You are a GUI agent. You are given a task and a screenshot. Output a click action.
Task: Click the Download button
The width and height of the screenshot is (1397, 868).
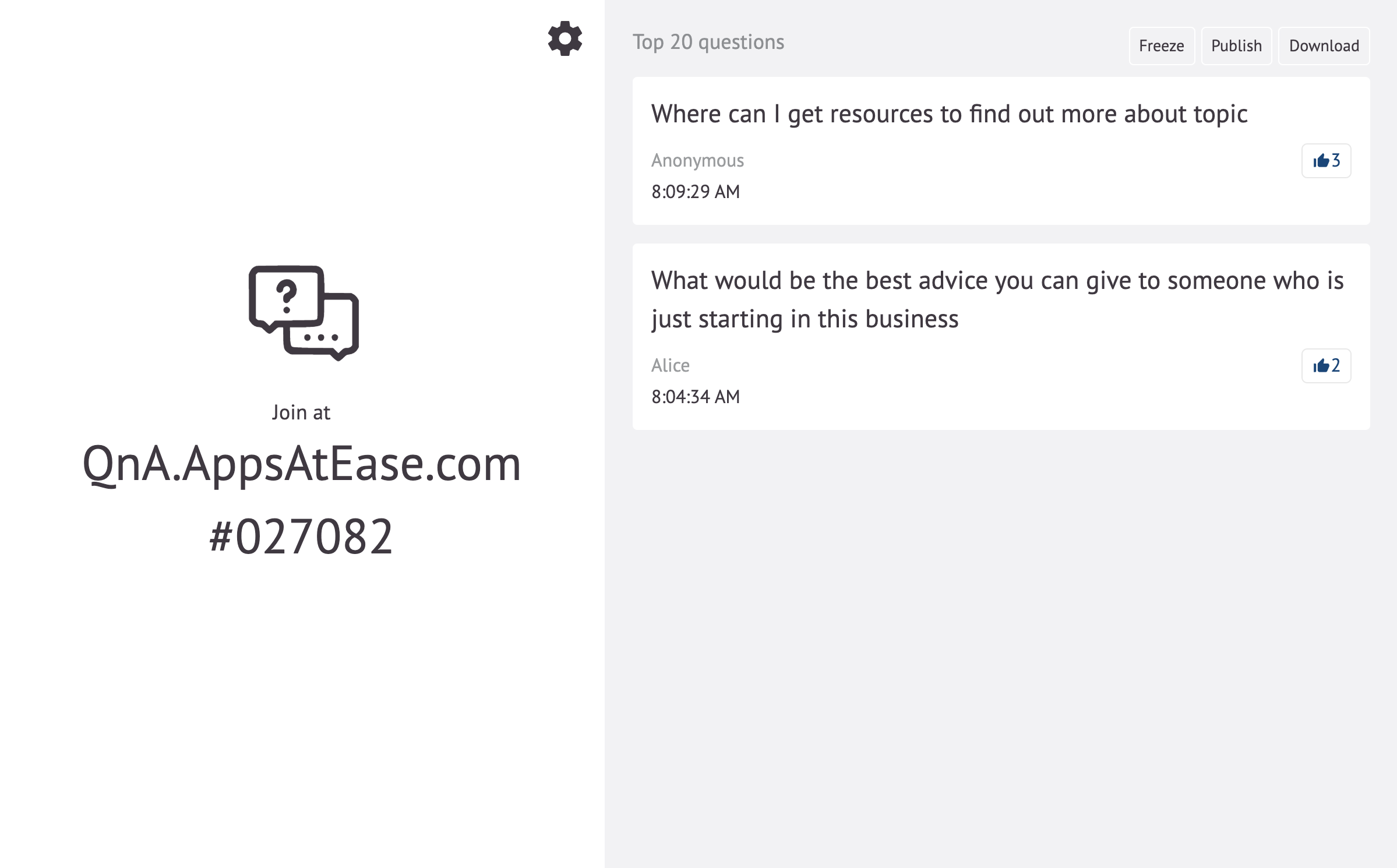click(1324, 45)
